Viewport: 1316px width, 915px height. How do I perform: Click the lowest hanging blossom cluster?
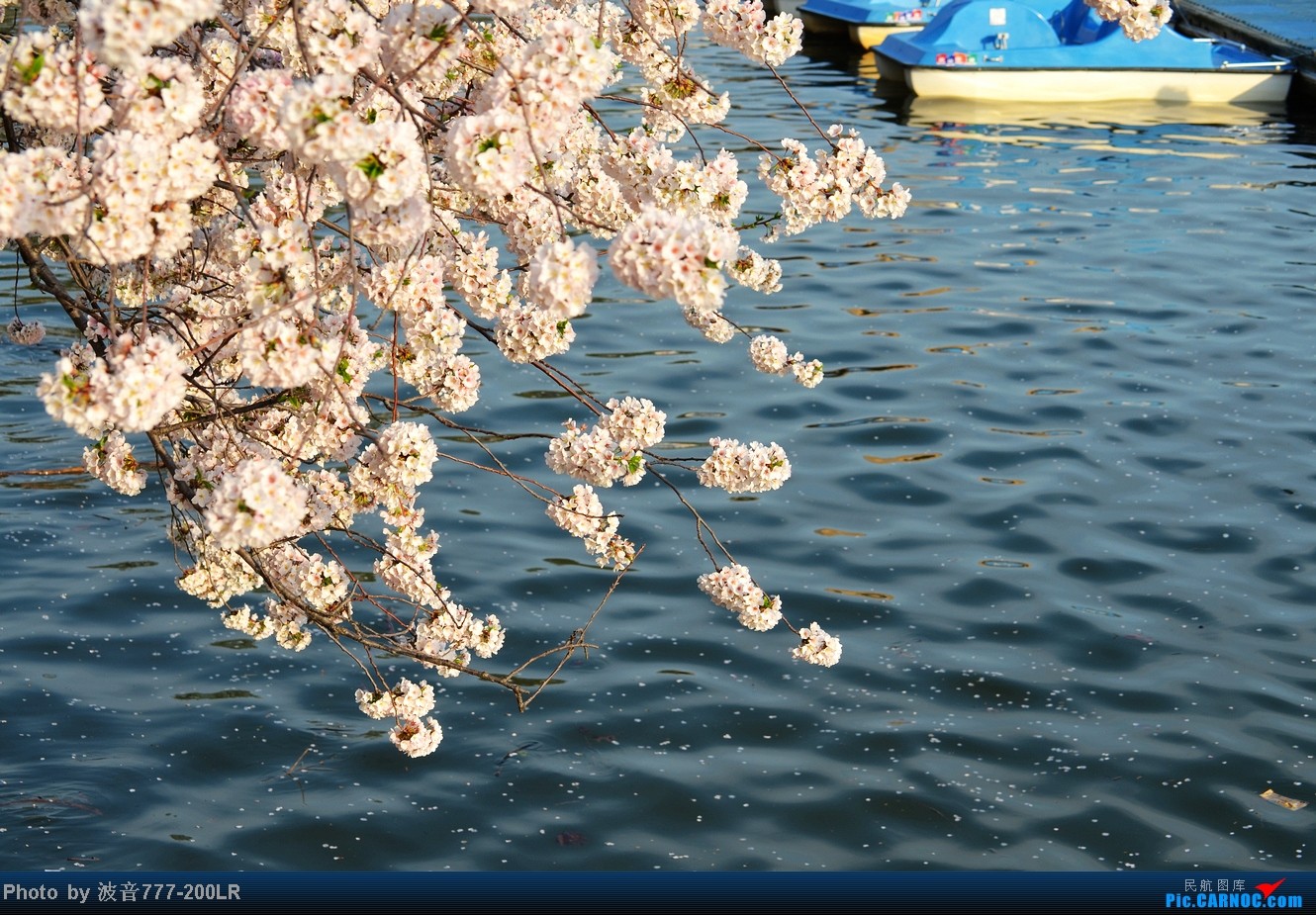click(x=415, y=735)
